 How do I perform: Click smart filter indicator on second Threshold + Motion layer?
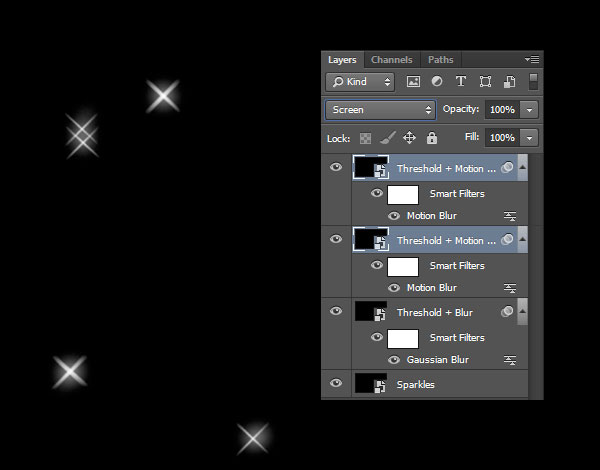[507, 240]
